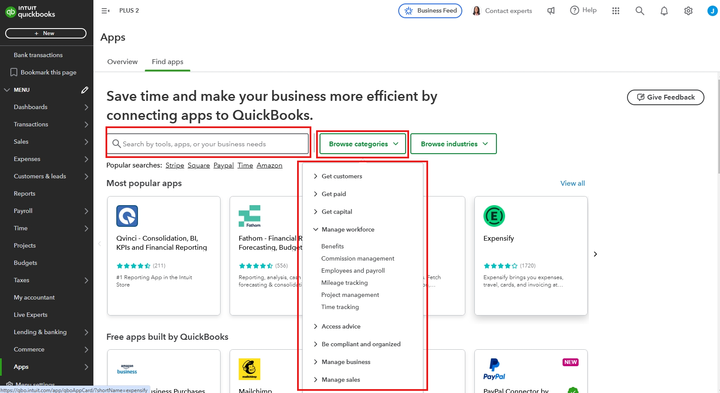
Task: Open Browse industries dropdown
Action: pos(454,144)
